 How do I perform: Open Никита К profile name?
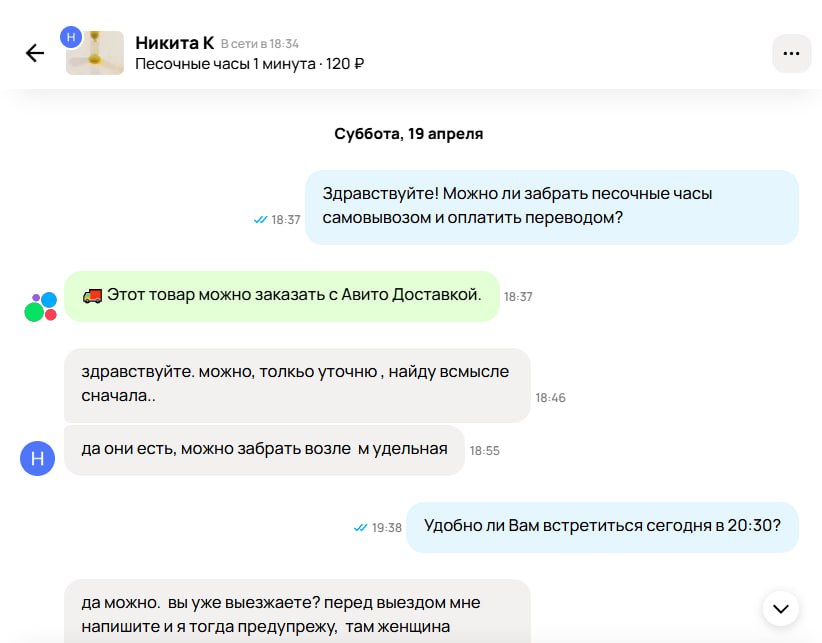point(175,42)
